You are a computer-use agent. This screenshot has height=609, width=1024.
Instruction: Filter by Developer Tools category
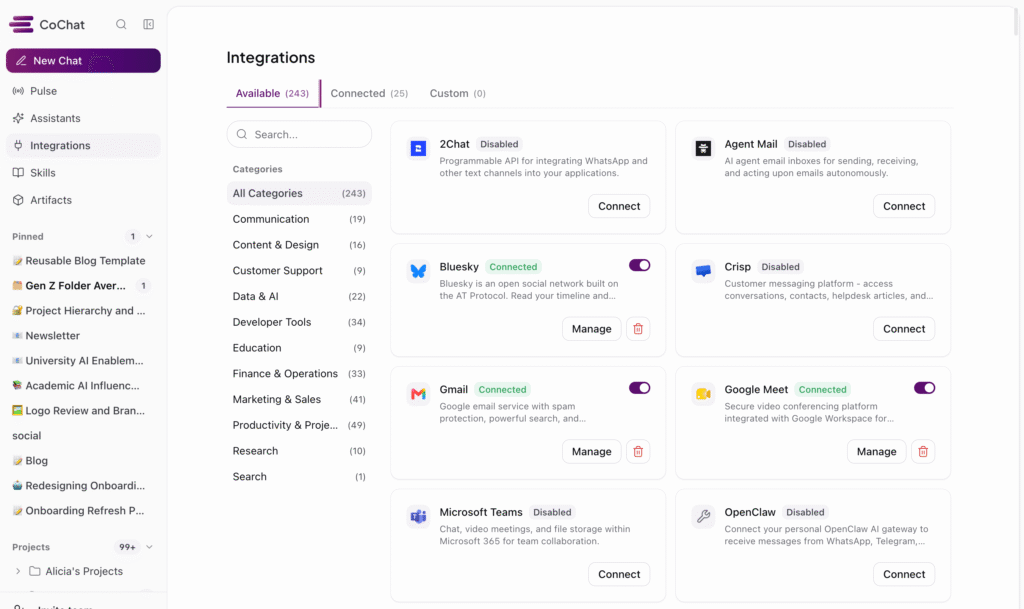coord(299,322)
